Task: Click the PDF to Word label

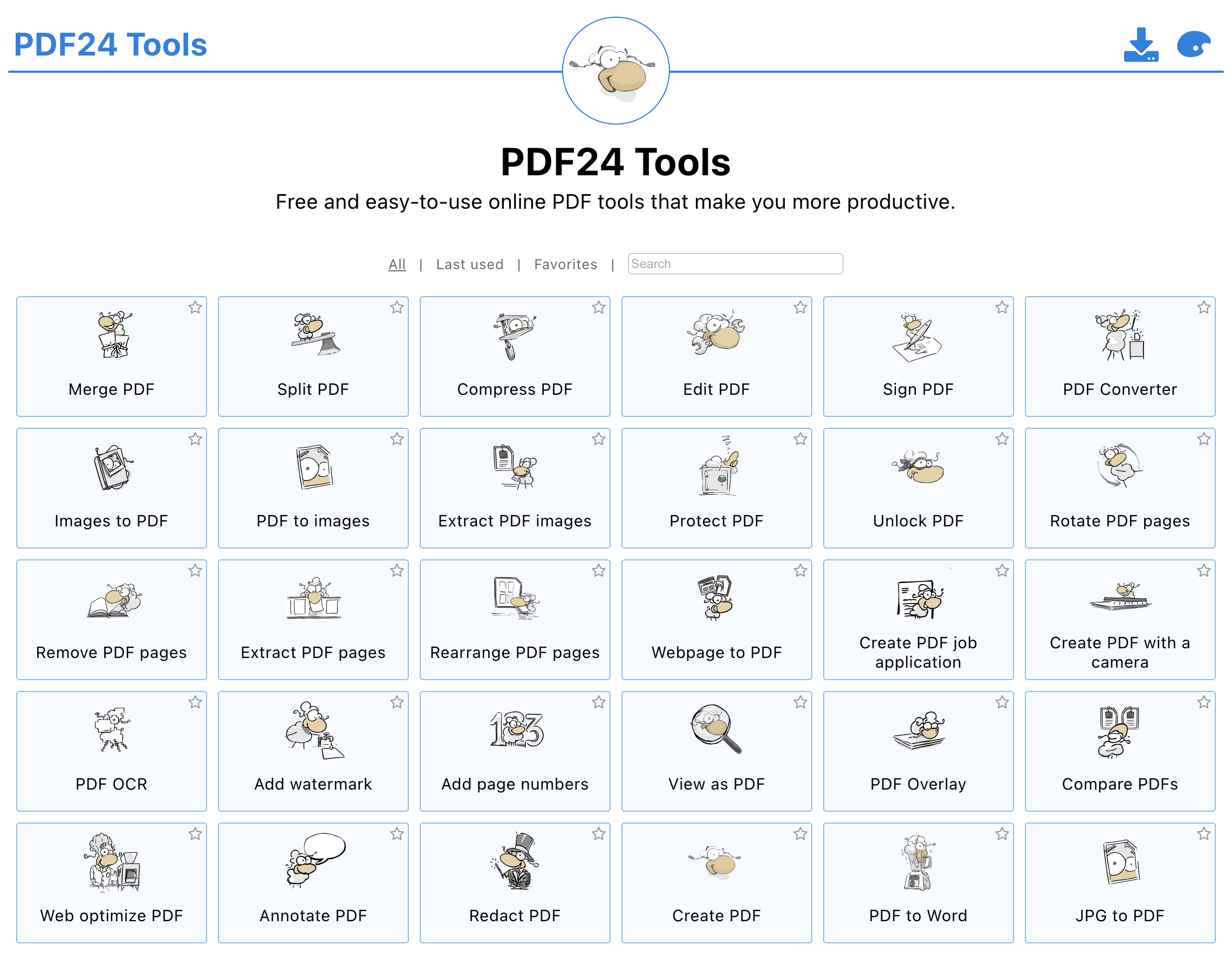Action: [918, 915]
